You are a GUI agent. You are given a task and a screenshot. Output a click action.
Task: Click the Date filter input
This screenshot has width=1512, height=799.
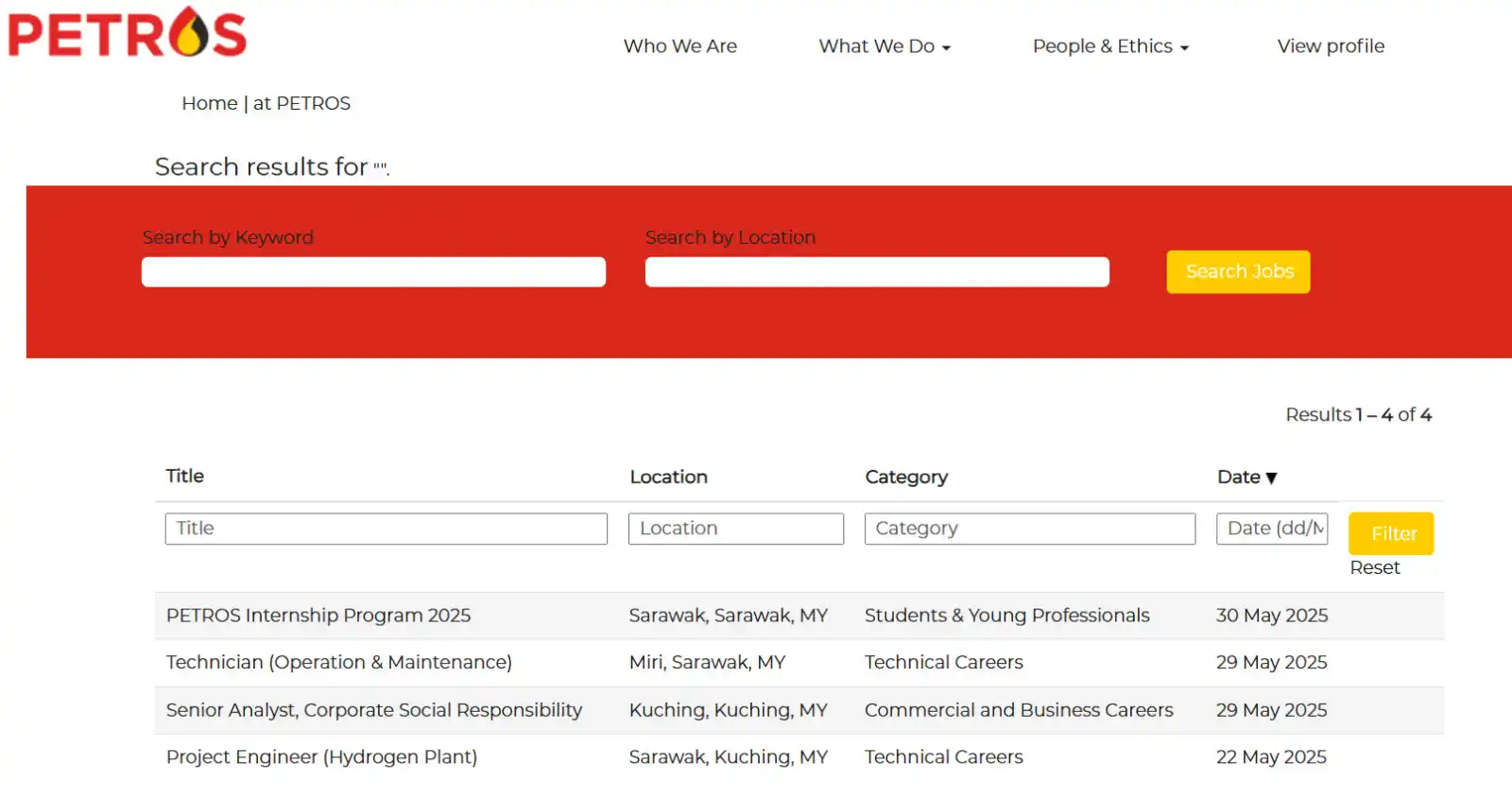click(1272, 529)
